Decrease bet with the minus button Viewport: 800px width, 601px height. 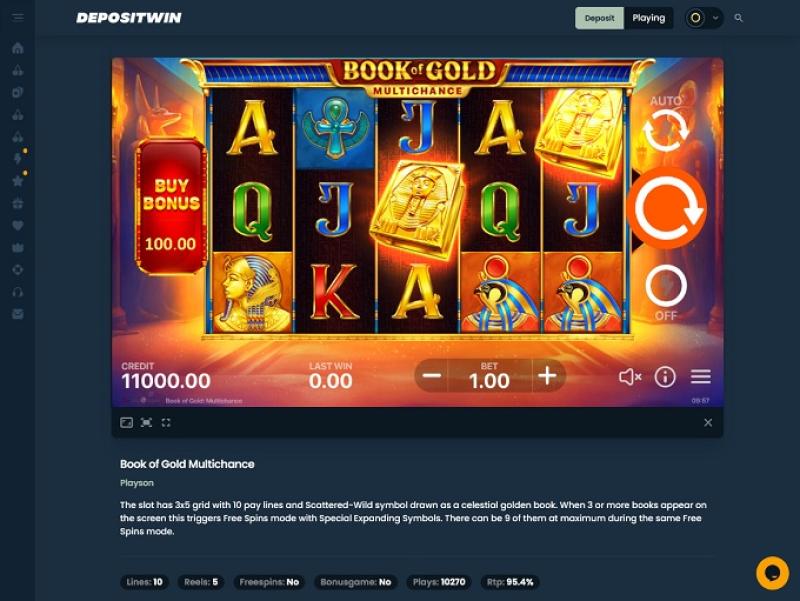[x=432, y=376]
